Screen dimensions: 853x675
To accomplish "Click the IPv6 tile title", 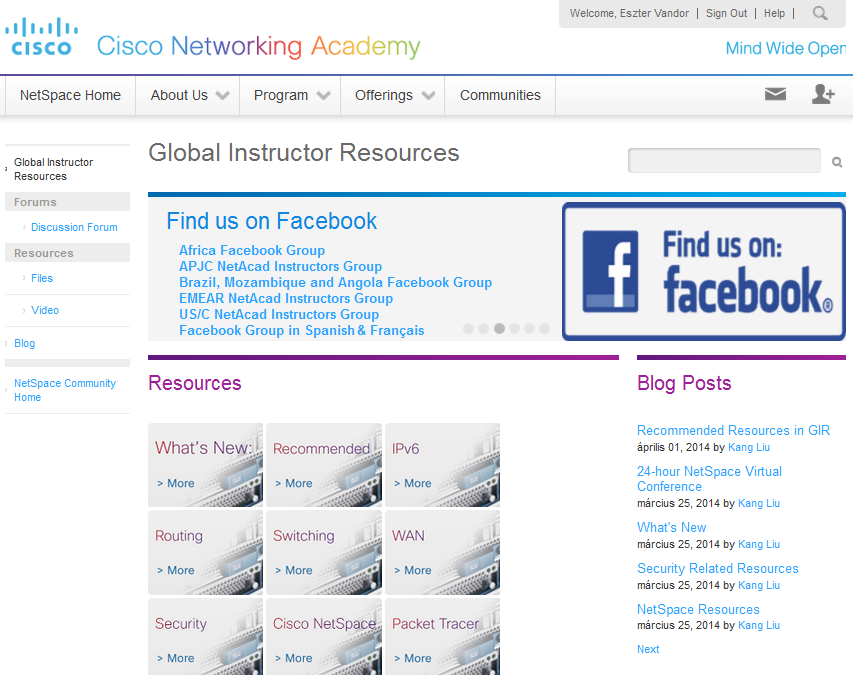I will pos(405,449).
